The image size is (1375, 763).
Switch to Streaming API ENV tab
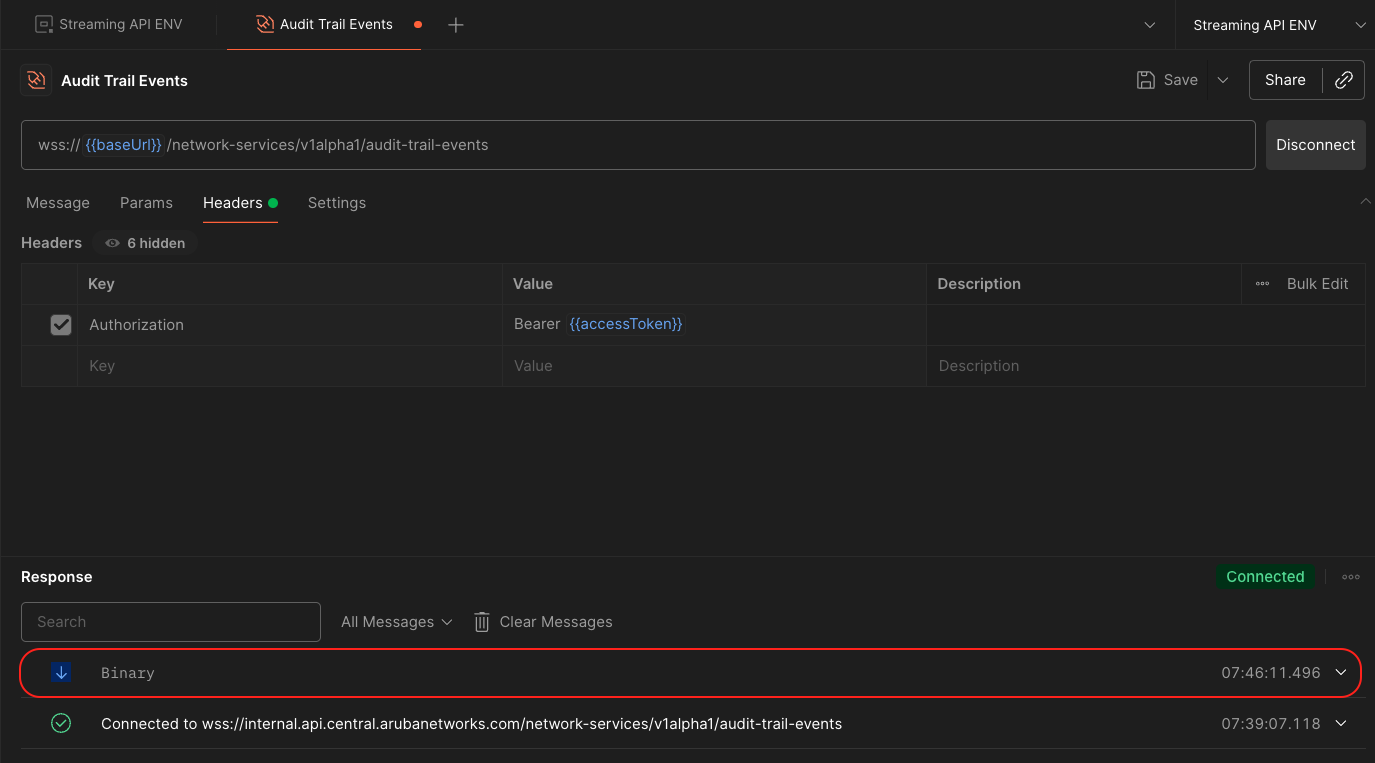[109, 25]
